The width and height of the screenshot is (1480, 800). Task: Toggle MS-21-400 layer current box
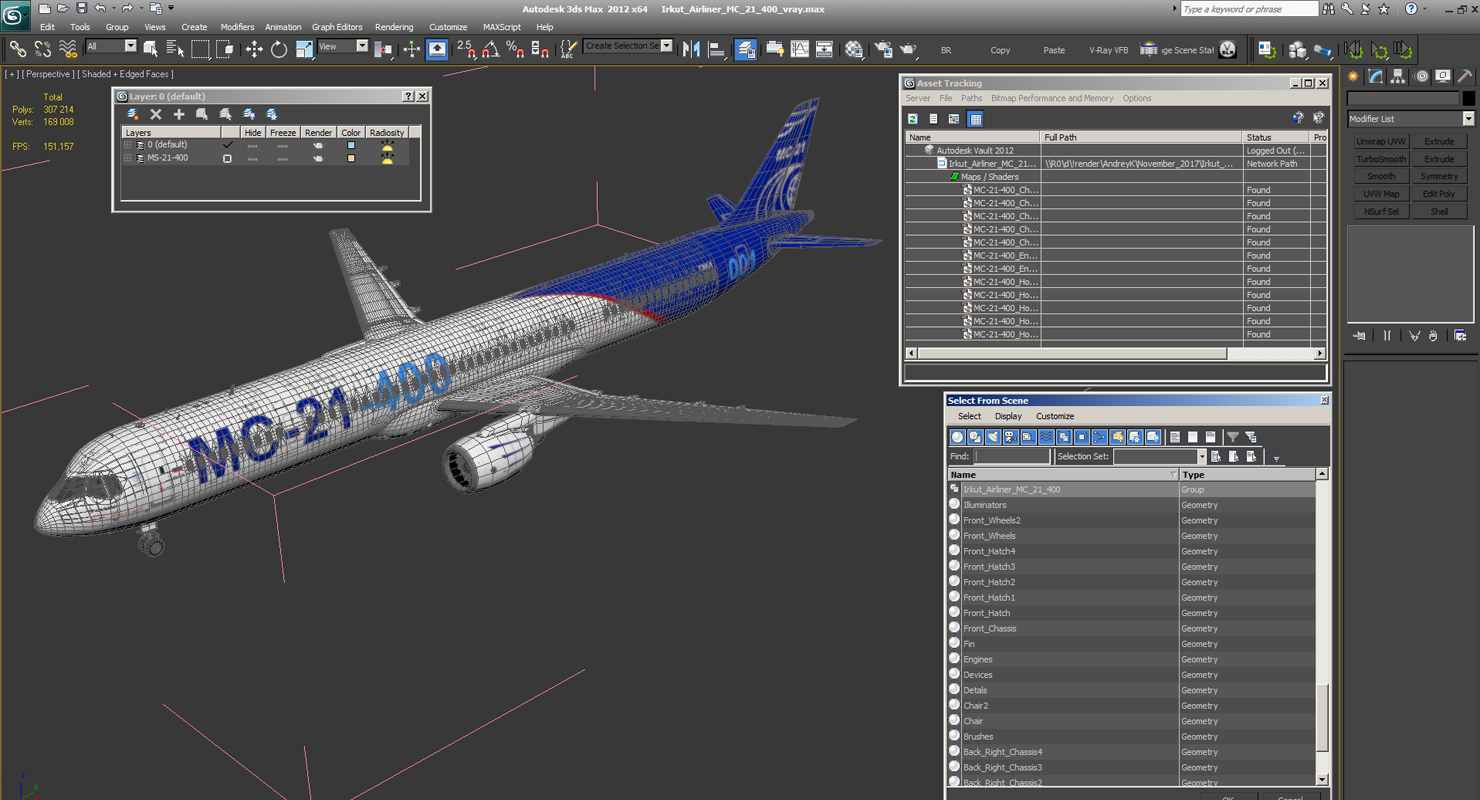(x=227, y=158)
